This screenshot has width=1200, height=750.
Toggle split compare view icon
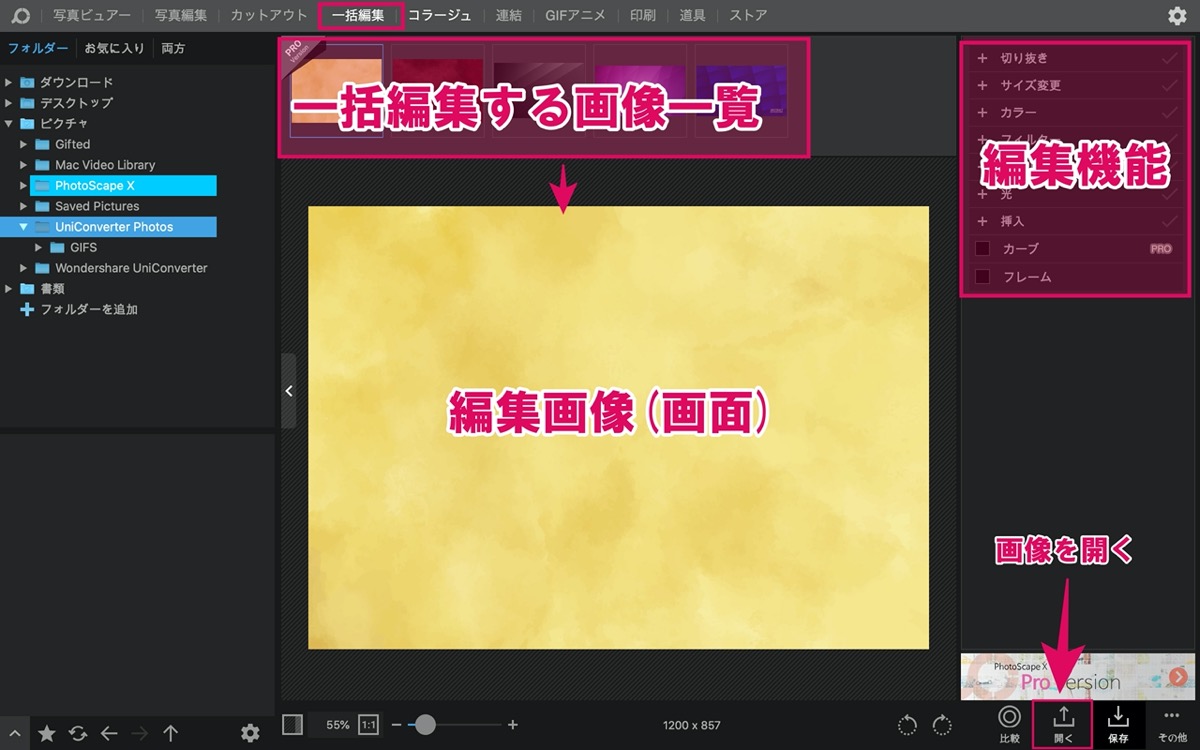coord(292,725)
